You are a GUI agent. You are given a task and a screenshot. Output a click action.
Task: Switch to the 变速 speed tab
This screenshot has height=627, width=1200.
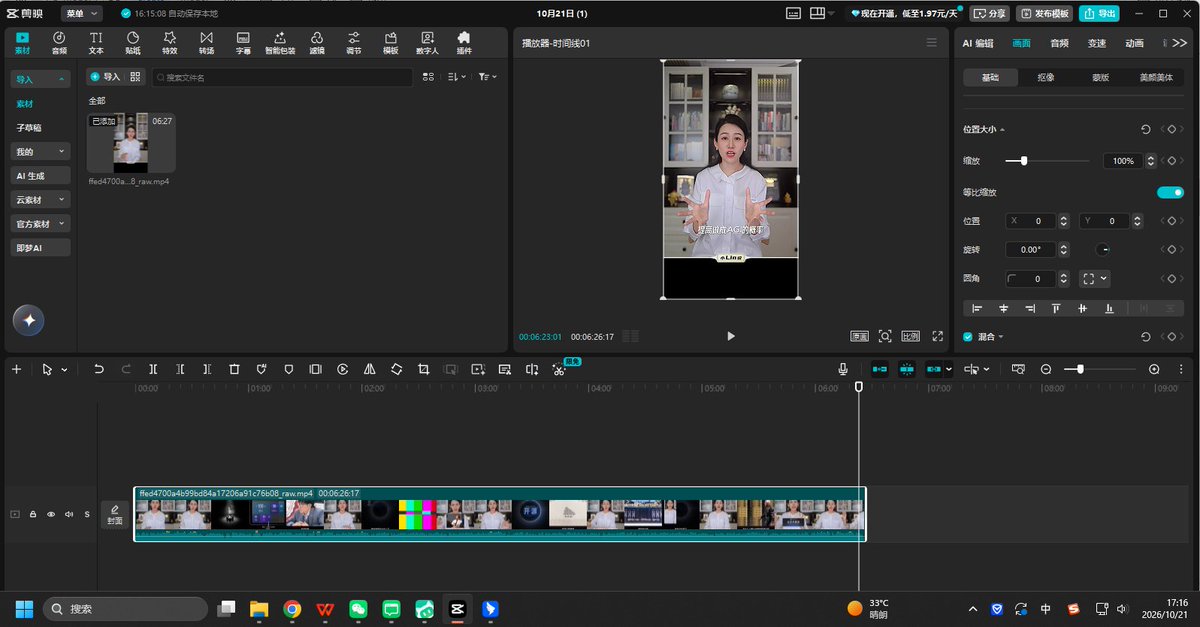[1097, 43]
